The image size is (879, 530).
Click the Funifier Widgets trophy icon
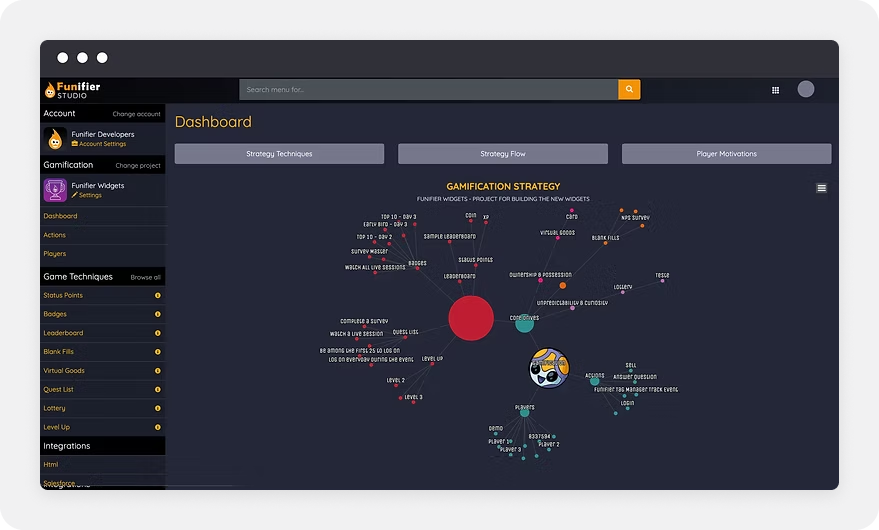(x=55, y=190)
